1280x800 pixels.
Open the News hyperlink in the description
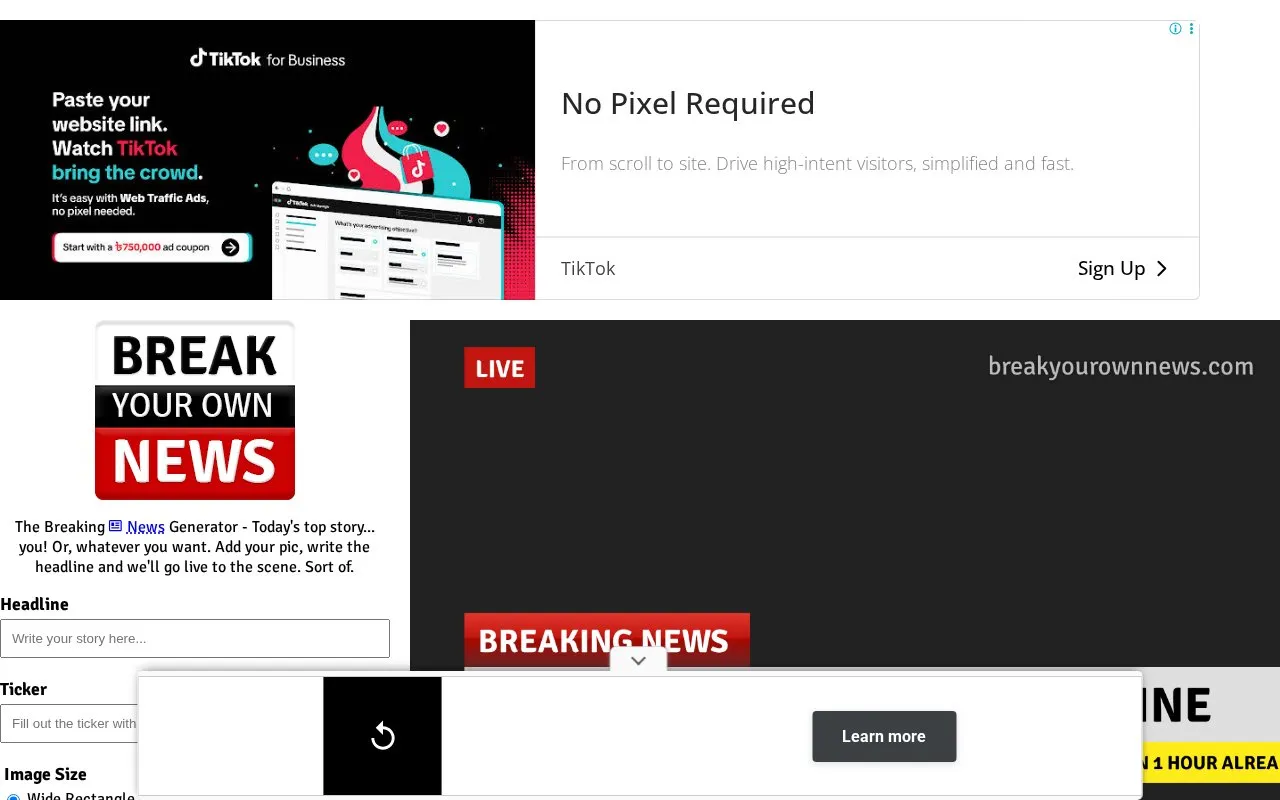pyautogui.click(x=146, y=527)
